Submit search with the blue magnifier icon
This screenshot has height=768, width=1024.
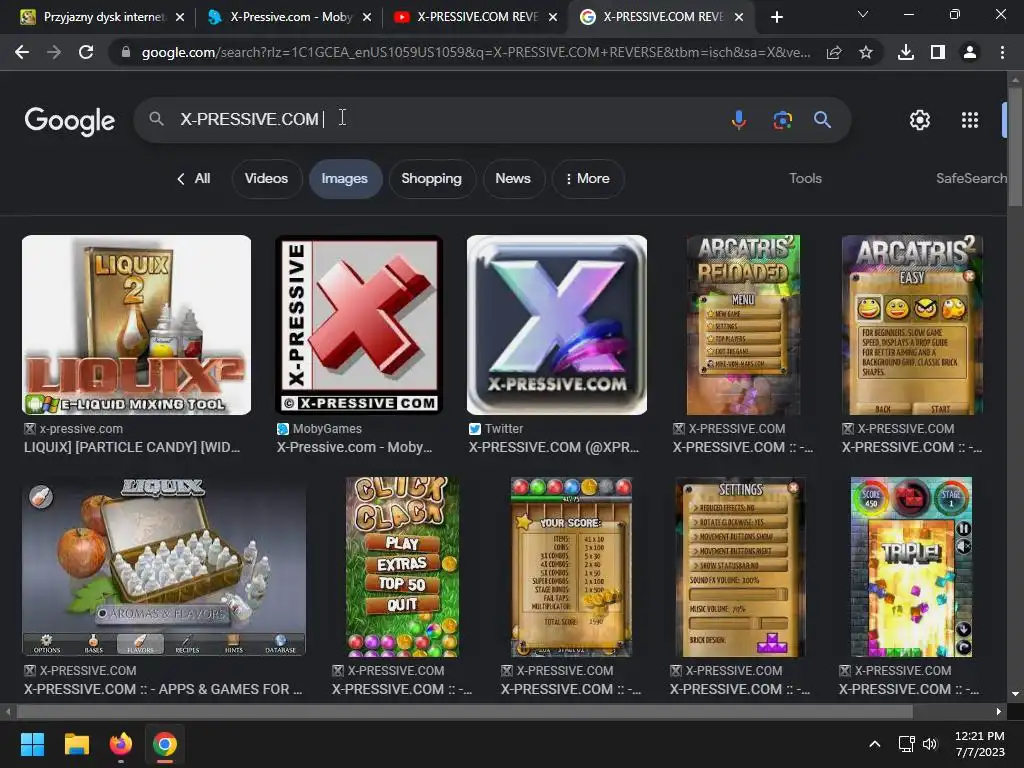[x=822, y=120]
